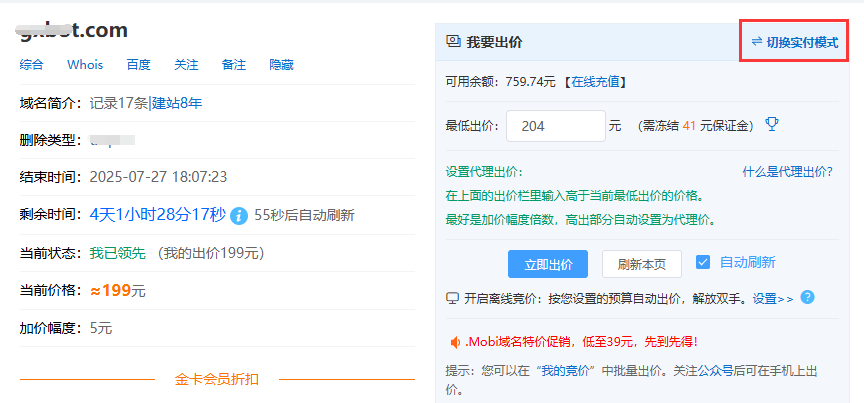This screenshot has width=864, height=403.
Task: Click the bid price input field
Action: 555,126
